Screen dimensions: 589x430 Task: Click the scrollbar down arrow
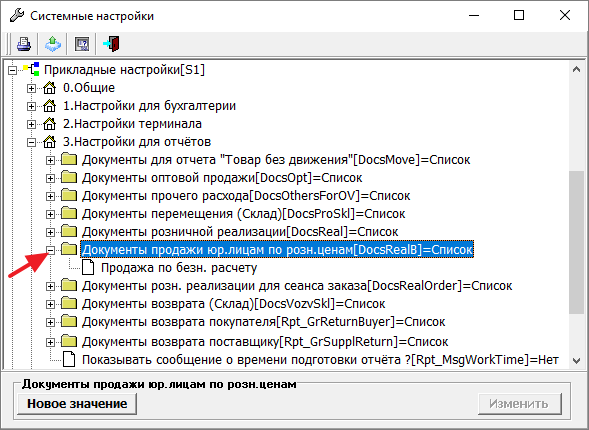click(576, 361)
